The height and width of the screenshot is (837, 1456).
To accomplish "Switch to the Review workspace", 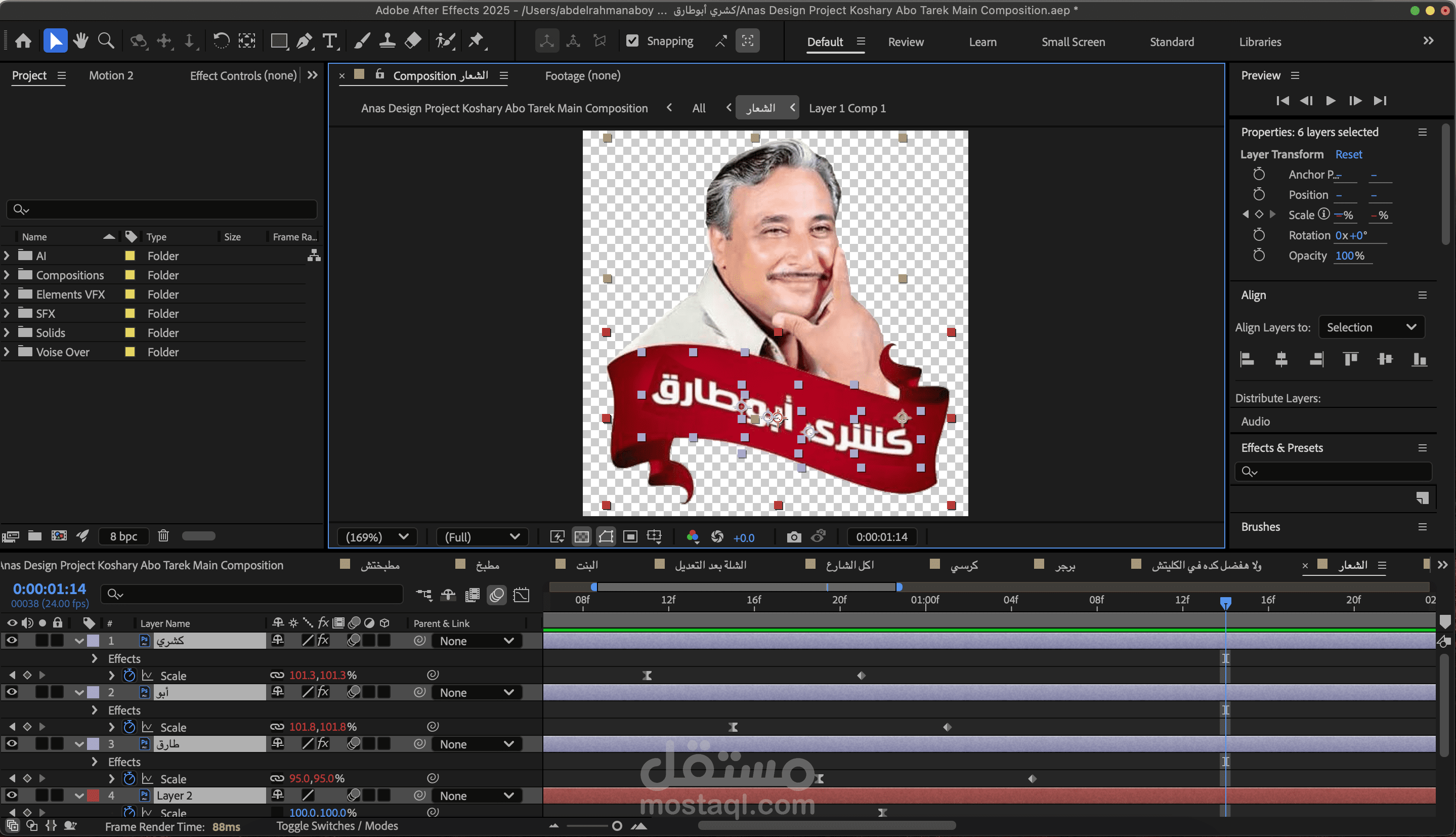I will tap(906, 42).
